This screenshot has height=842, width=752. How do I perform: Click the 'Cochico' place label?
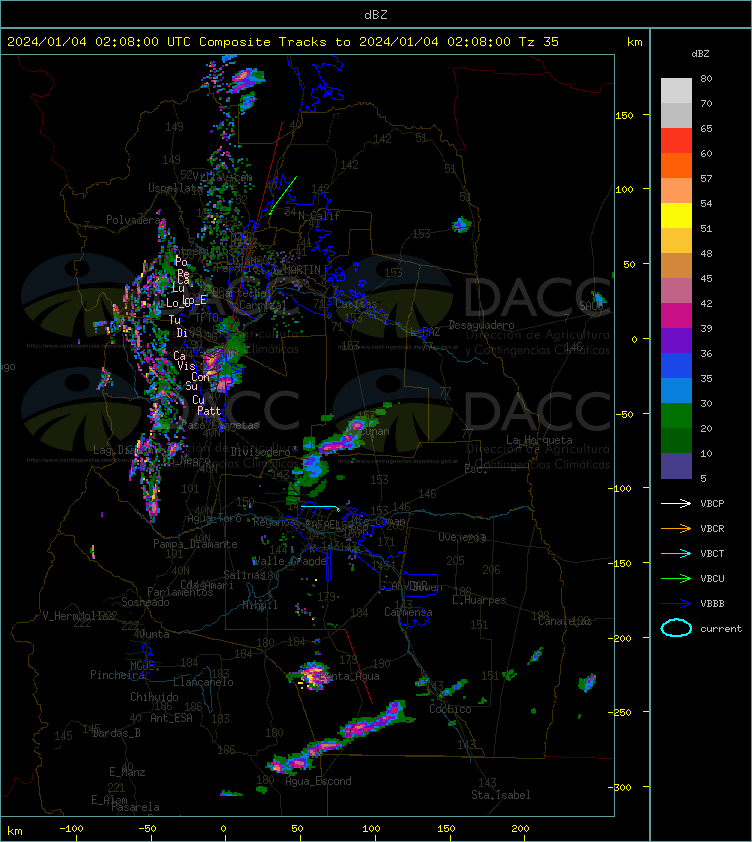pos(450,709)
